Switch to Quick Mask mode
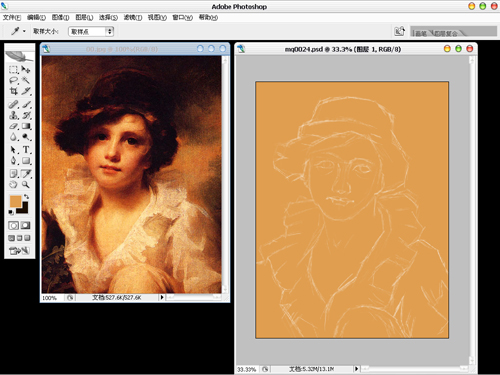 point(25,226)
